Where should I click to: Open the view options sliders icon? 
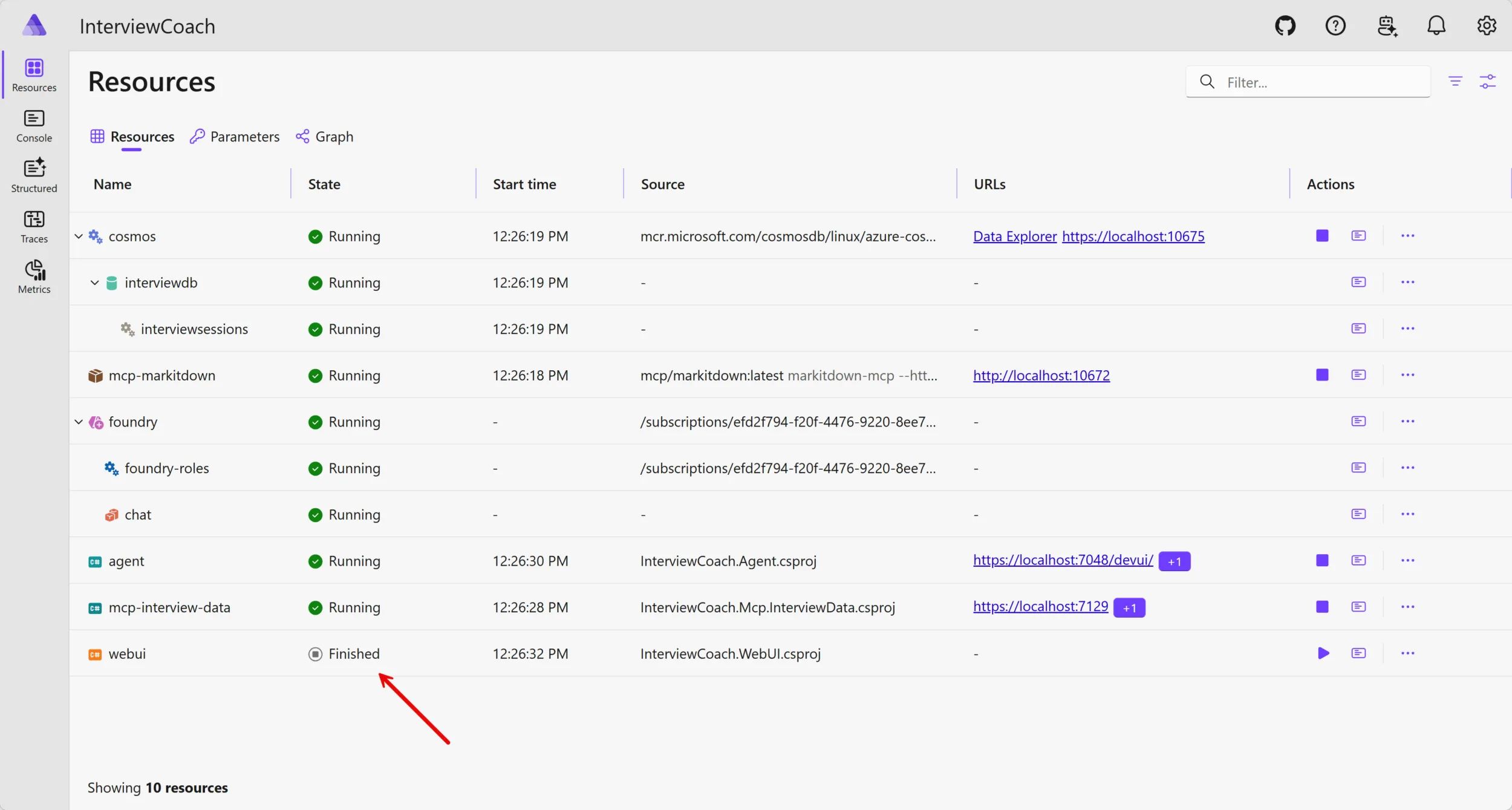click(x=1487, y=81)
